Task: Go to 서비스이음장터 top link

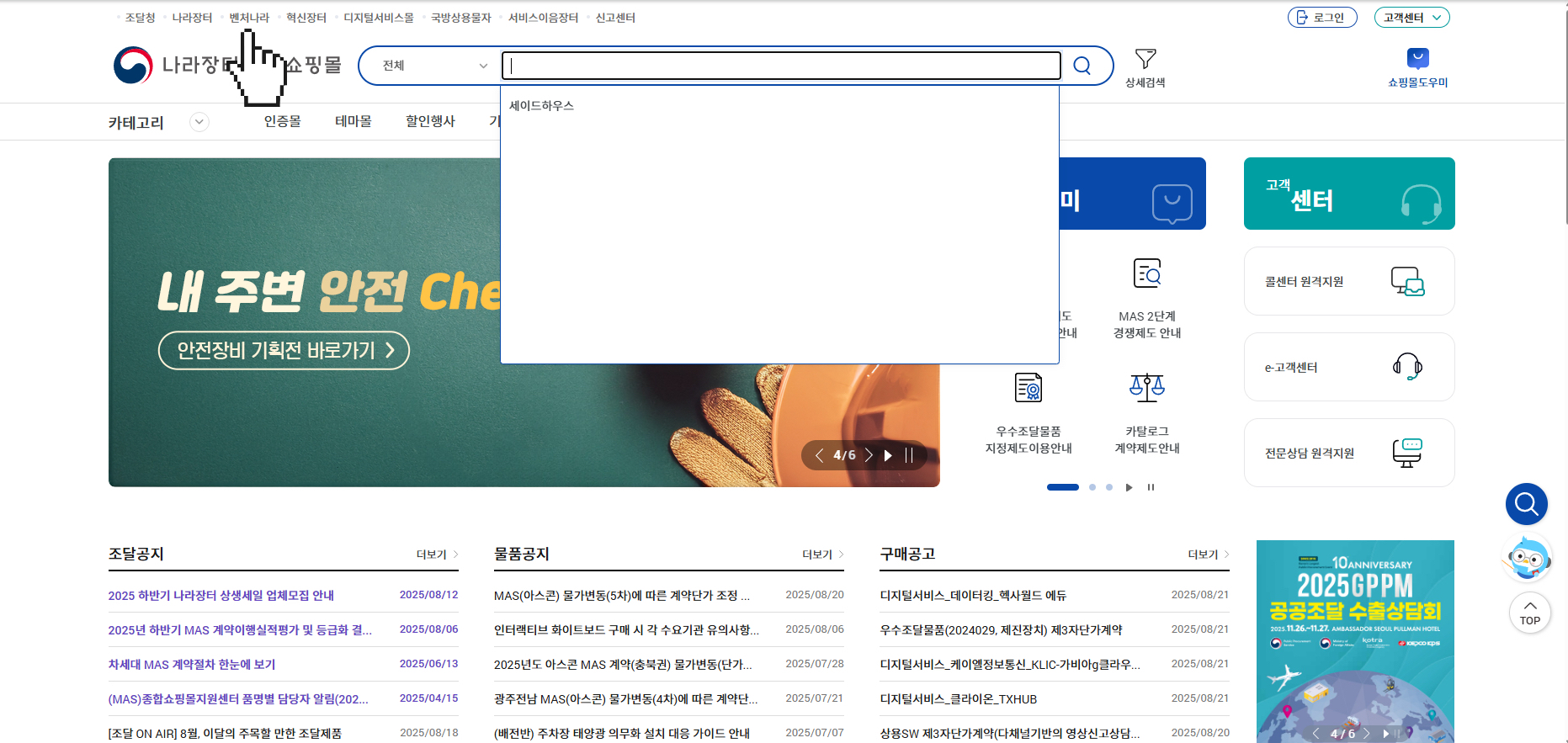Action: 543,18
